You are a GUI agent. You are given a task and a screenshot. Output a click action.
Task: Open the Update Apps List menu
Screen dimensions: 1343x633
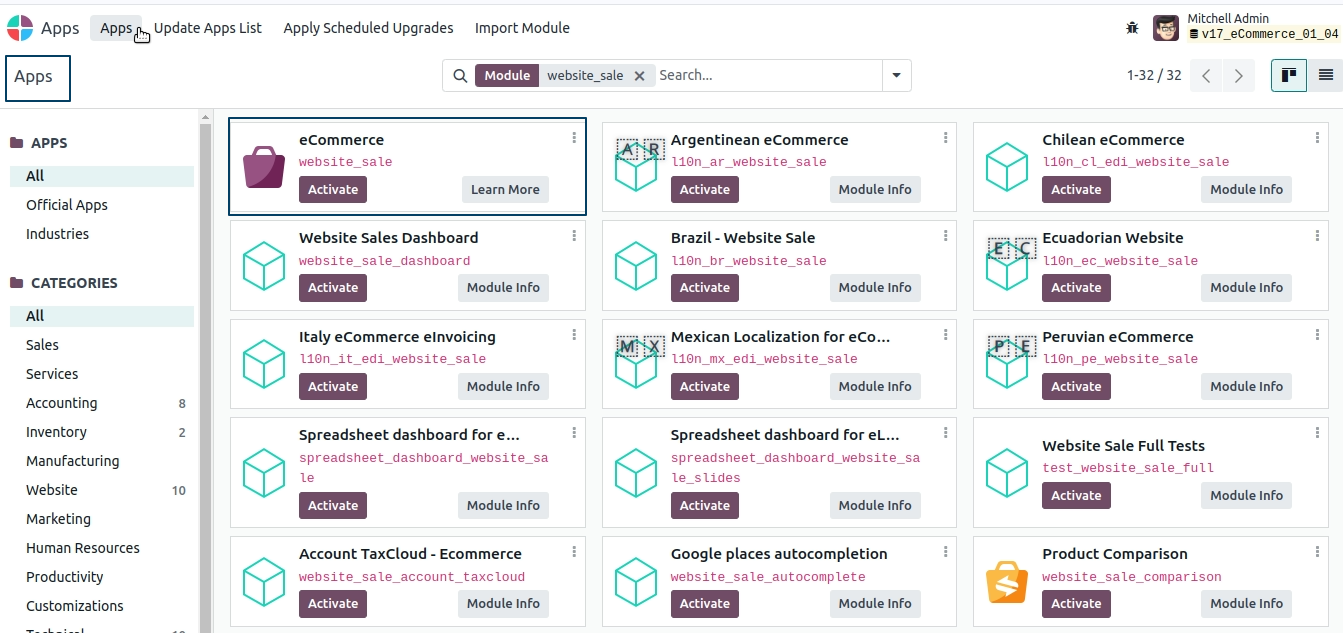tap(208, 28)
